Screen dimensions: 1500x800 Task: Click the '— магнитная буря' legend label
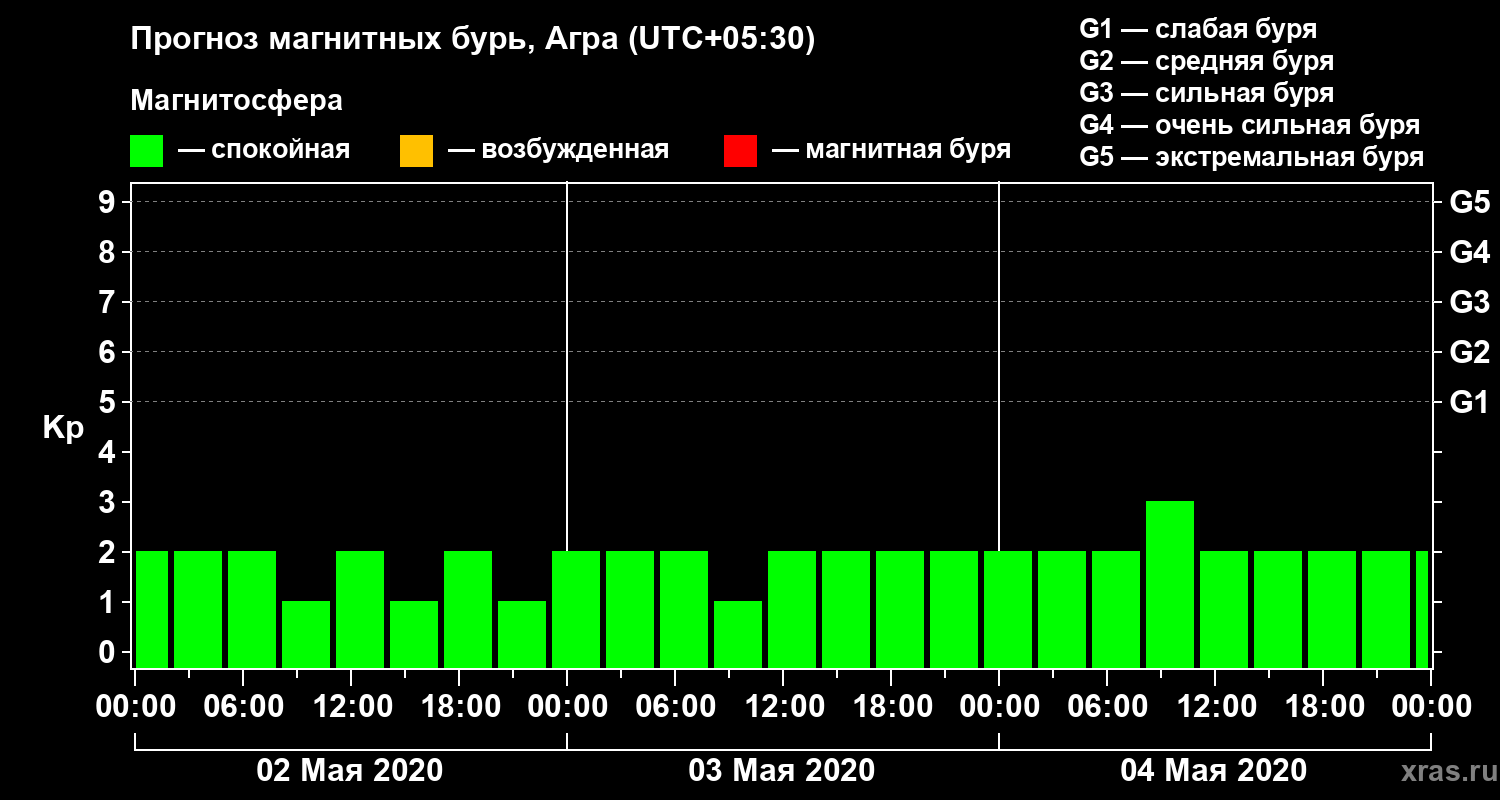coord(892,150)
